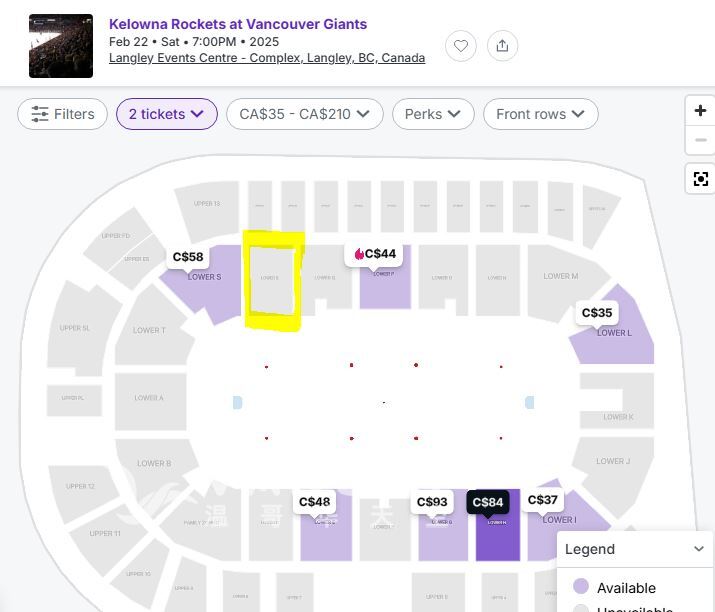Pick the C$93 price marker

pos(432,502)
